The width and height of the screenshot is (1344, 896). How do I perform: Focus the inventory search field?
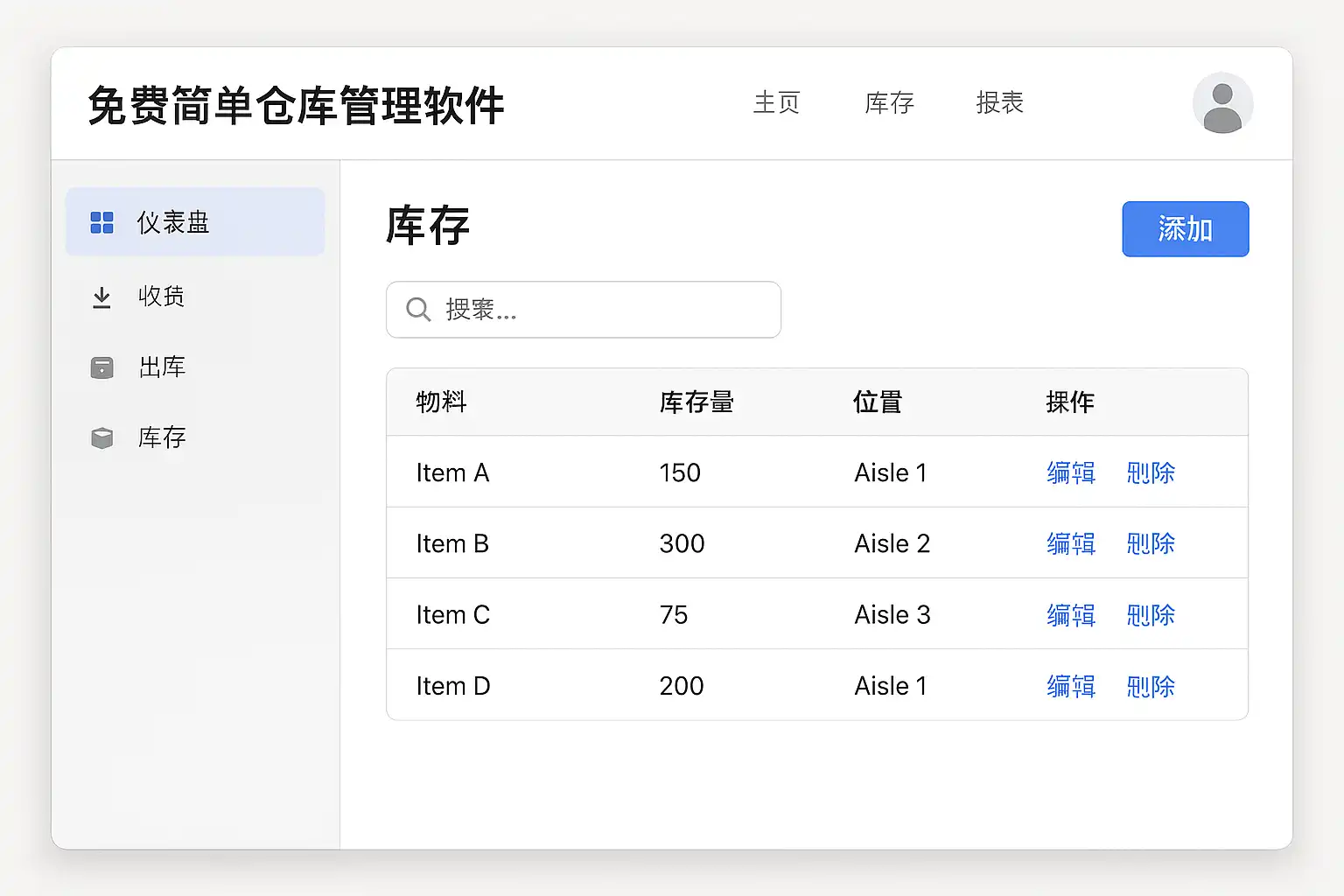point(604,310)
